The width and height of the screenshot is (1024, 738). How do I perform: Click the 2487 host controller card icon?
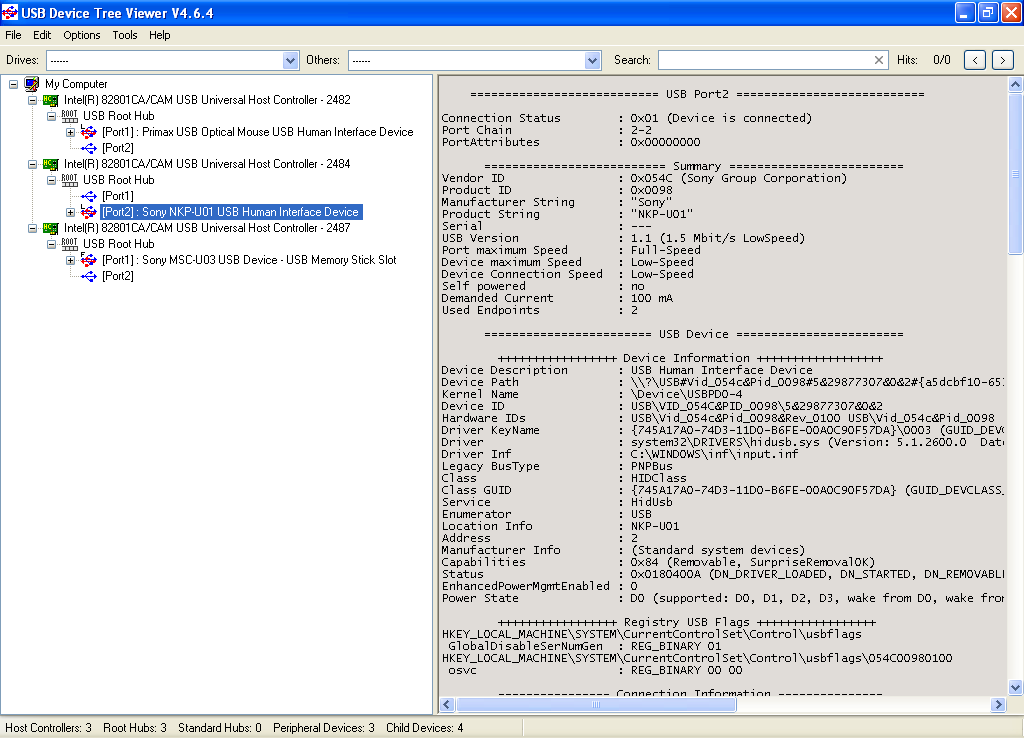(x=51, y=228)
